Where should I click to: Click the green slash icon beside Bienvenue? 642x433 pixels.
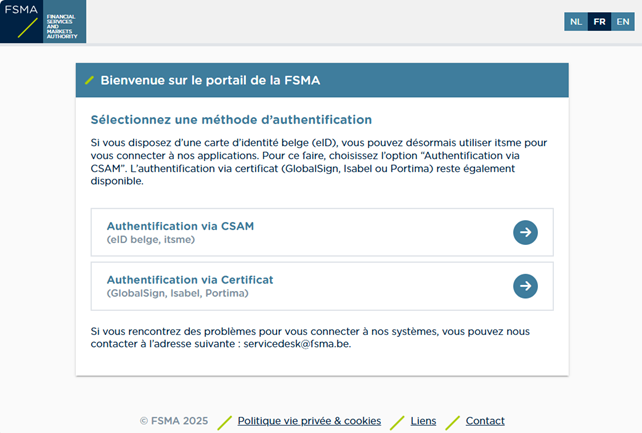click(x=90, y=80)
